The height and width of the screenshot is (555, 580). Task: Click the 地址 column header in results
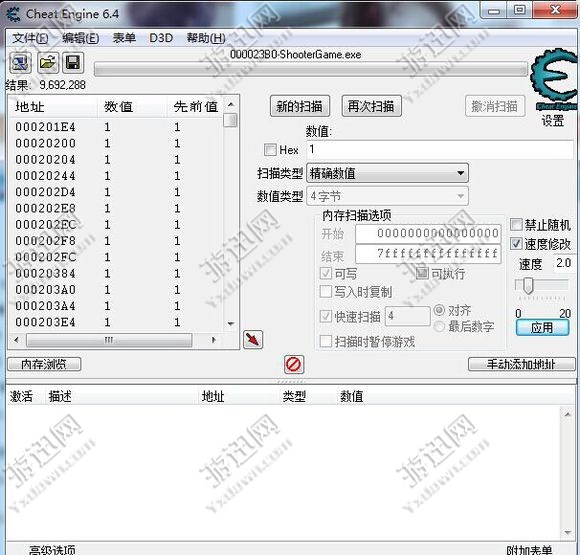30,107
